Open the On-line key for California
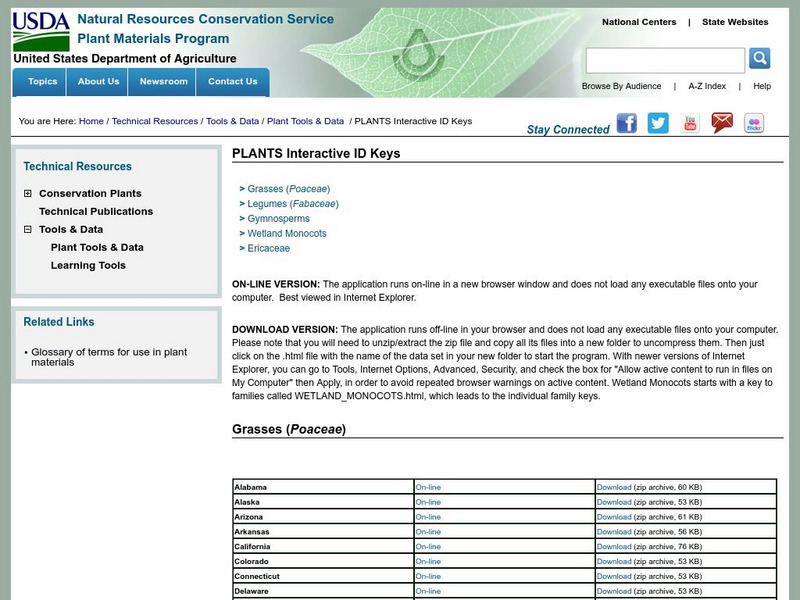Screen dimensions: 800x600 pyautogui.click(x=428, y=546)
